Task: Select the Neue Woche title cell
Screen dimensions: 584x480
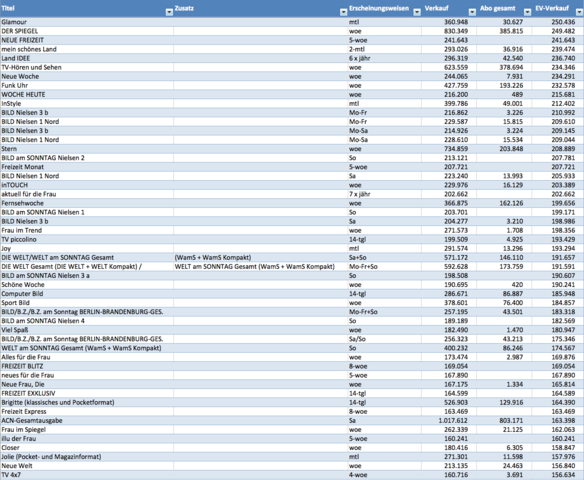Action: pyautogui.click(x=87, y=76)
